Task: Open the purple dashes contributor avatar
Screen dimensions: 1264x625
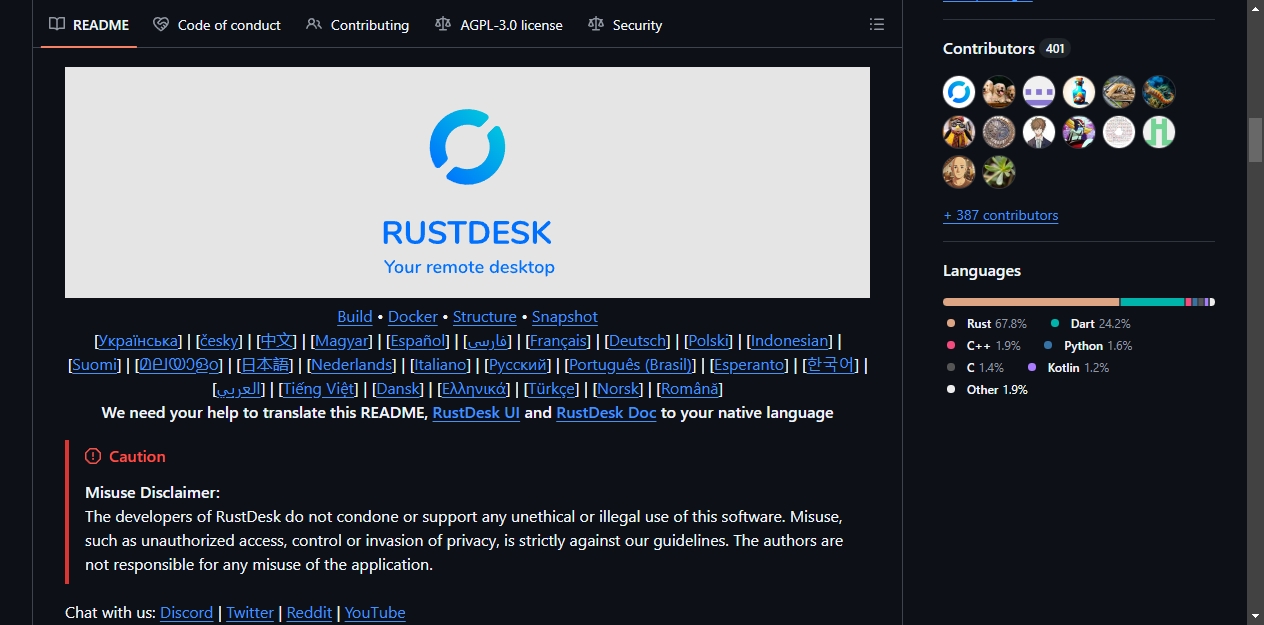Action: (x=1039, y=92)
